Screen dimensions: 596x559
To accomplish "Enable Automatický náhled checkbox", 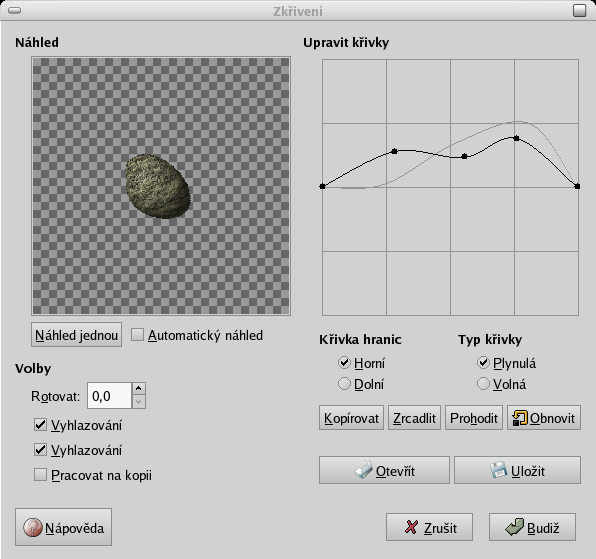I will click(137, 335).
